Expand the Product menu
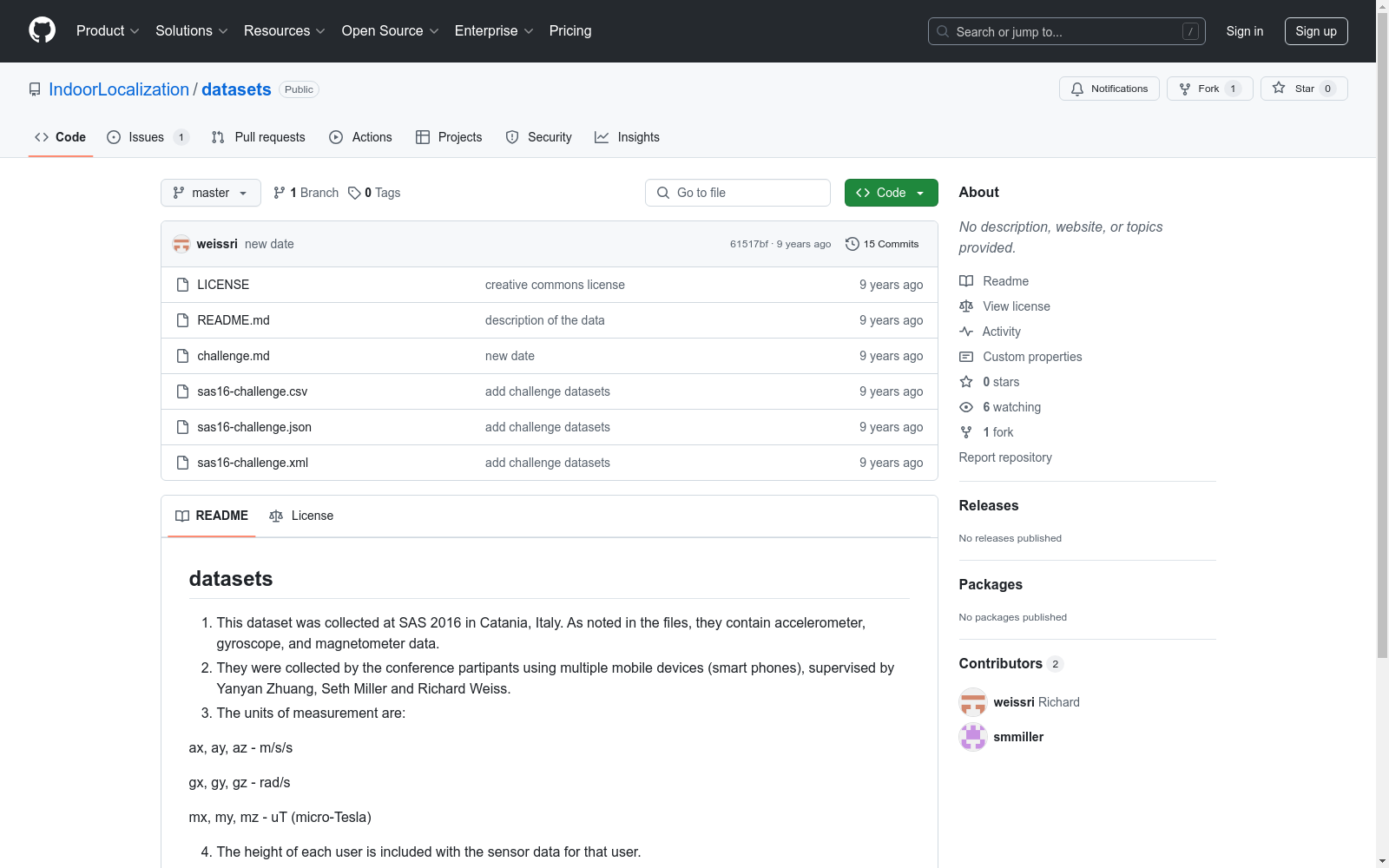 [108, 31]
